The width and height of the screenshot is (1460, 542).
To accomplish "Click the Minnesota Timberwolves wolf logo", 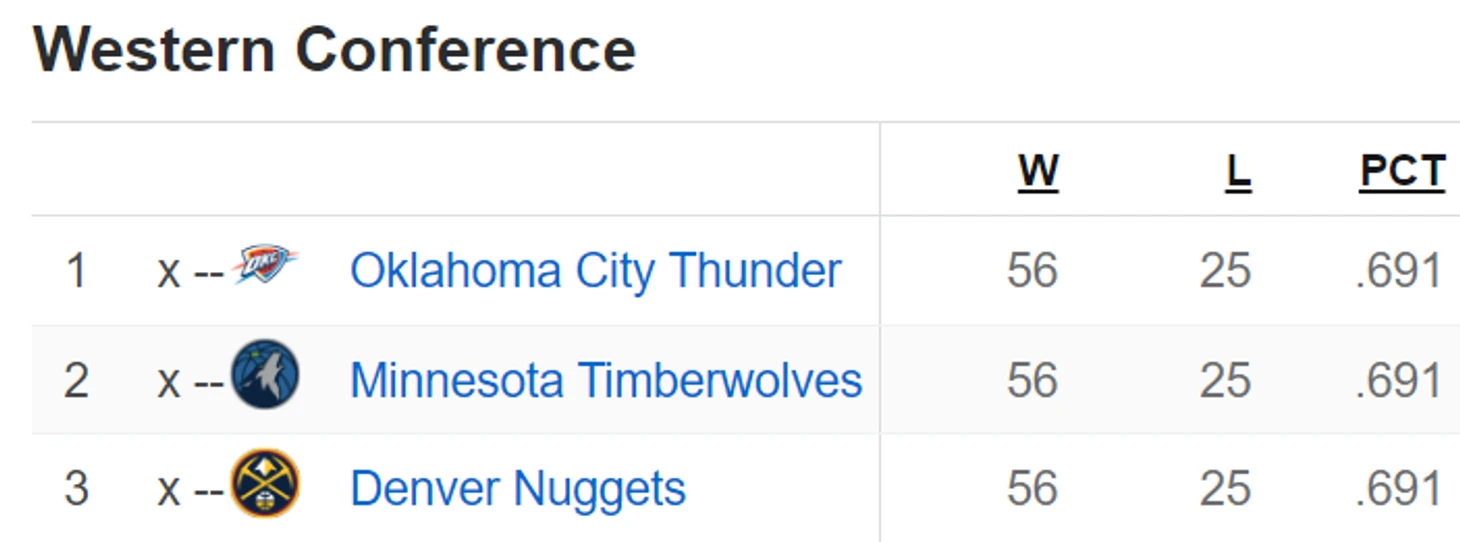I will pyautogui.click(x=265, y=374).
